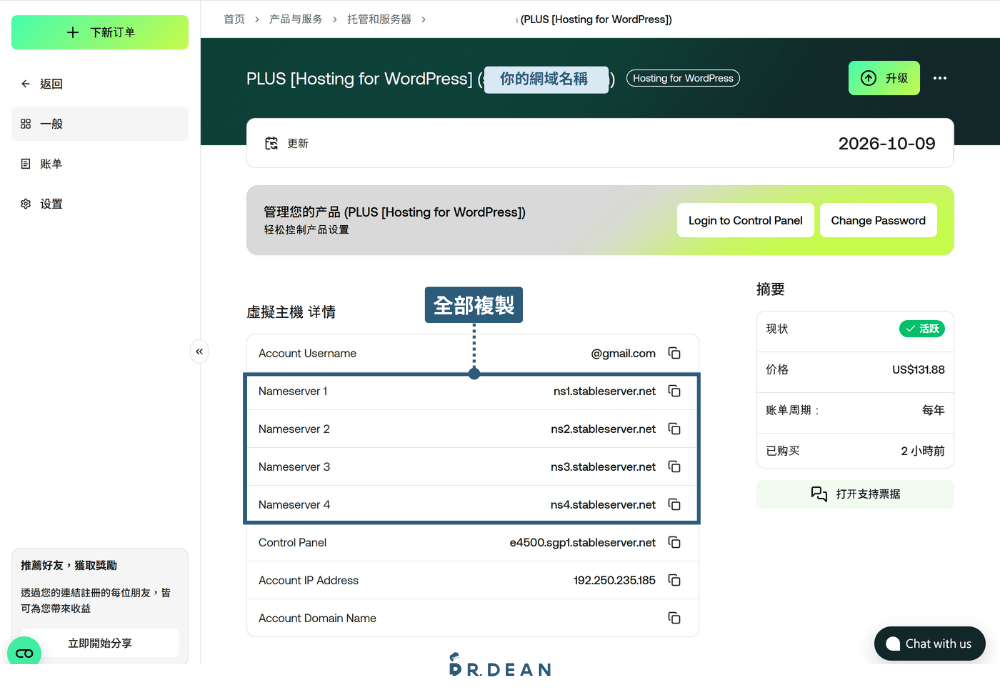Select the 设置 gear icon in sidebar

[25, 203]
